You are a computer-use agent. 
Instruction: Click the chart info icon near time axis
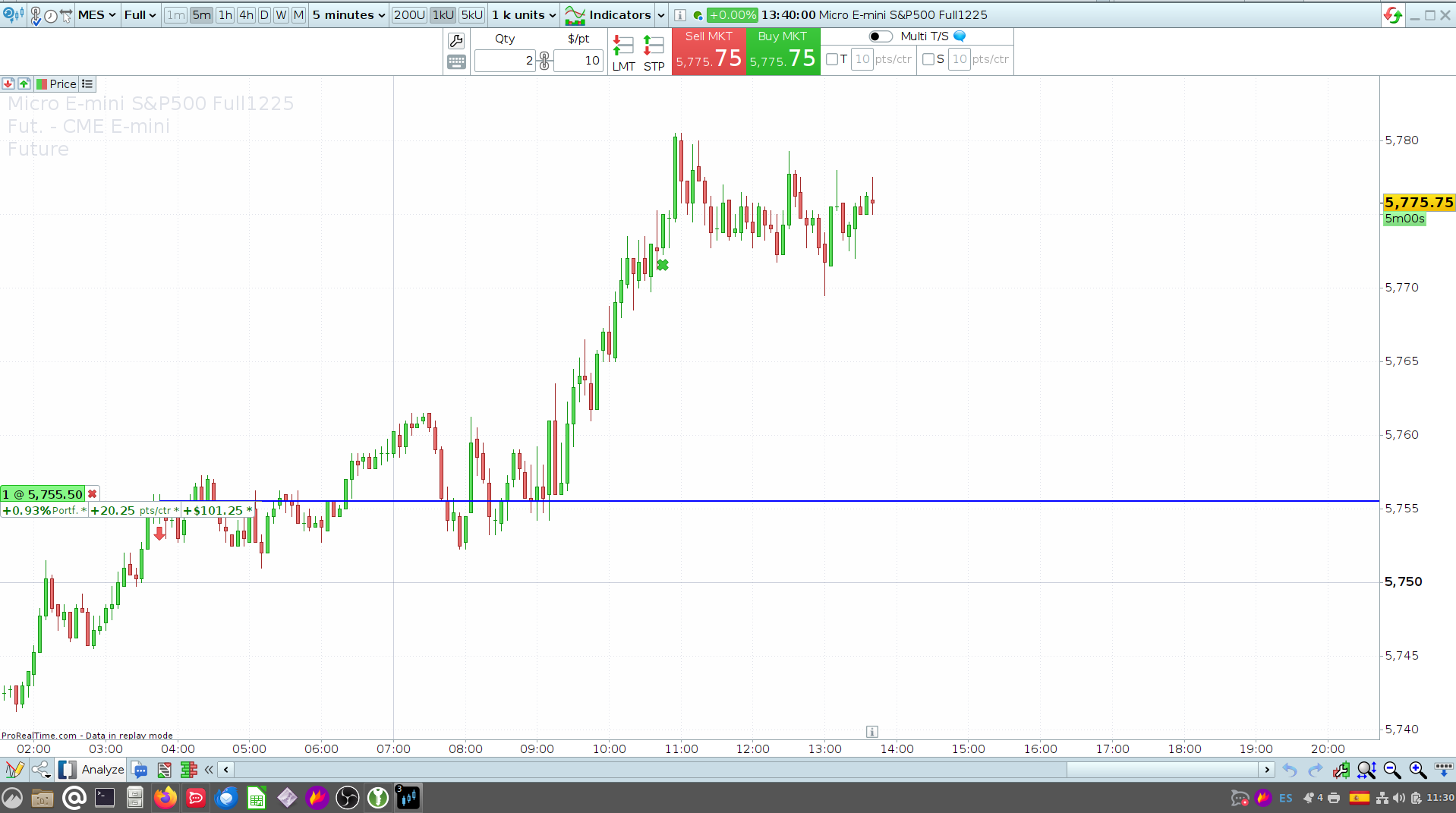point(872,732)
